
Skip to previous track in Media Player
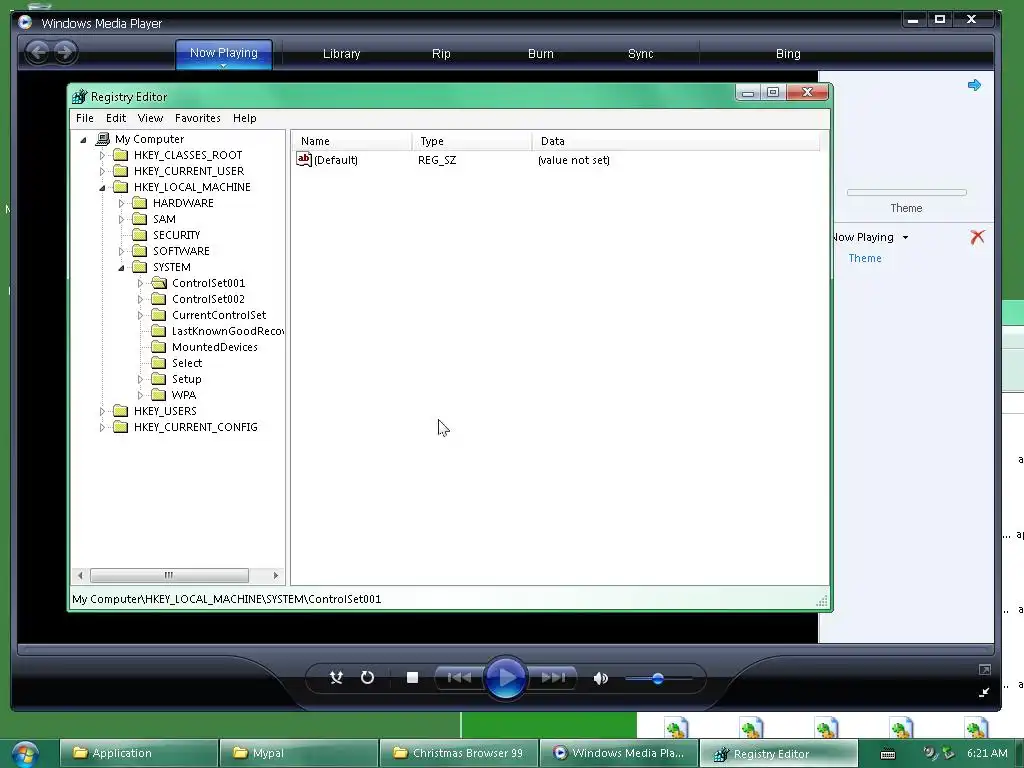[x=459, y=678]
